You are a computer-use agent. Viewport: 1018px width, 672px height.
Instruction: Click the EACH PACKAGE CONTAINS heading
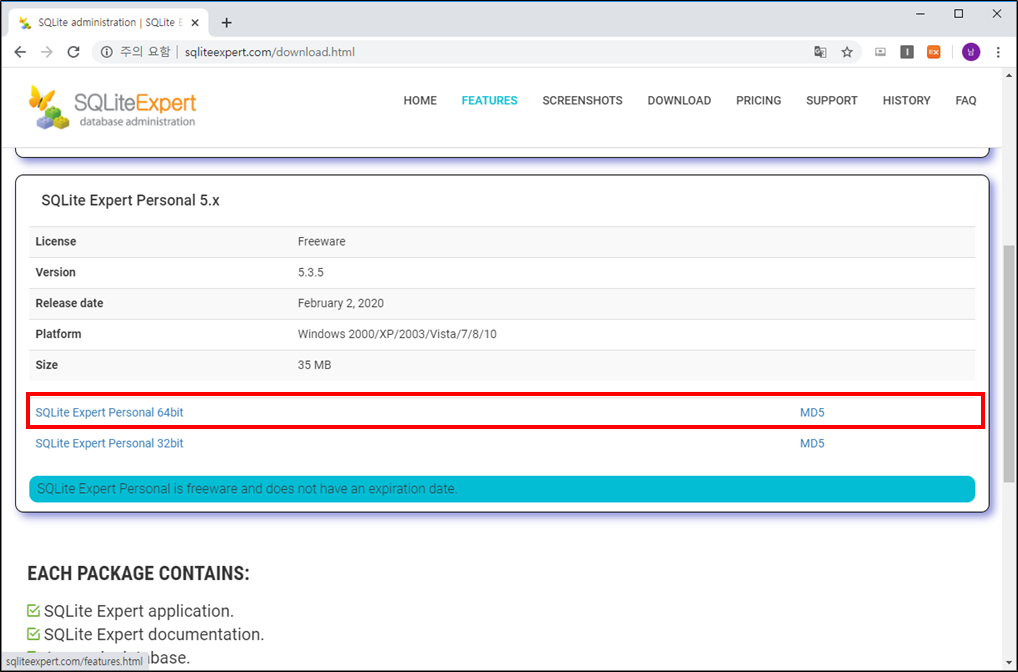click(138, 573)
